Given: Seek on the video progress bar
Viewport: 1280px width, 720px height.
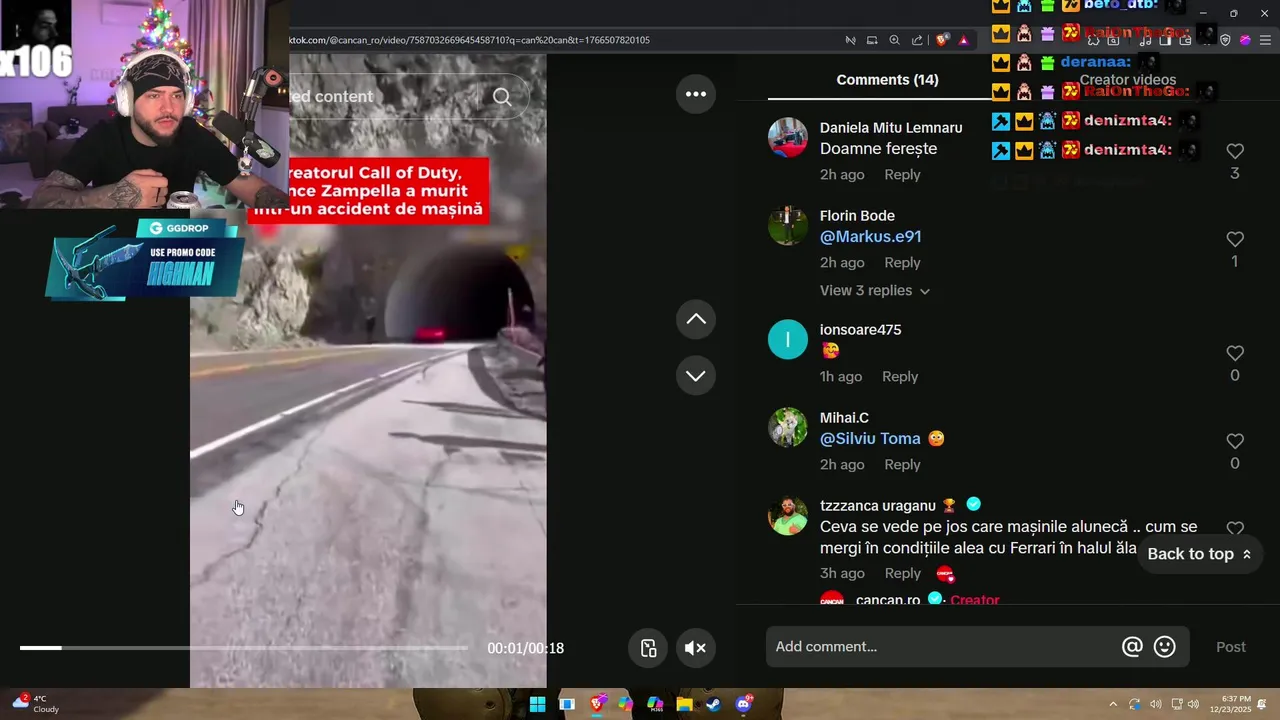Looking at the screenshot, I should (243, 648).
